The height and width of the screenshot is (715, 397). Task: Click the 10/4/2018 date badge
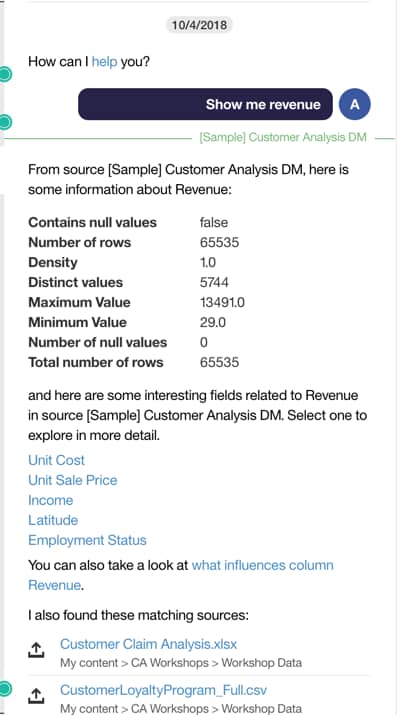pos(199,25)
